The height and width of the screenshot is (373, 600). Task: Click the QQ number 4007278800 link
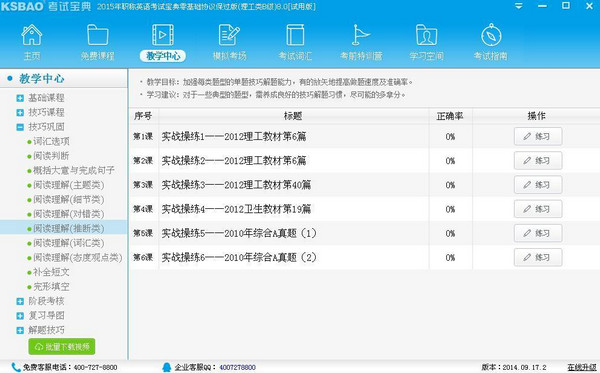238,367
